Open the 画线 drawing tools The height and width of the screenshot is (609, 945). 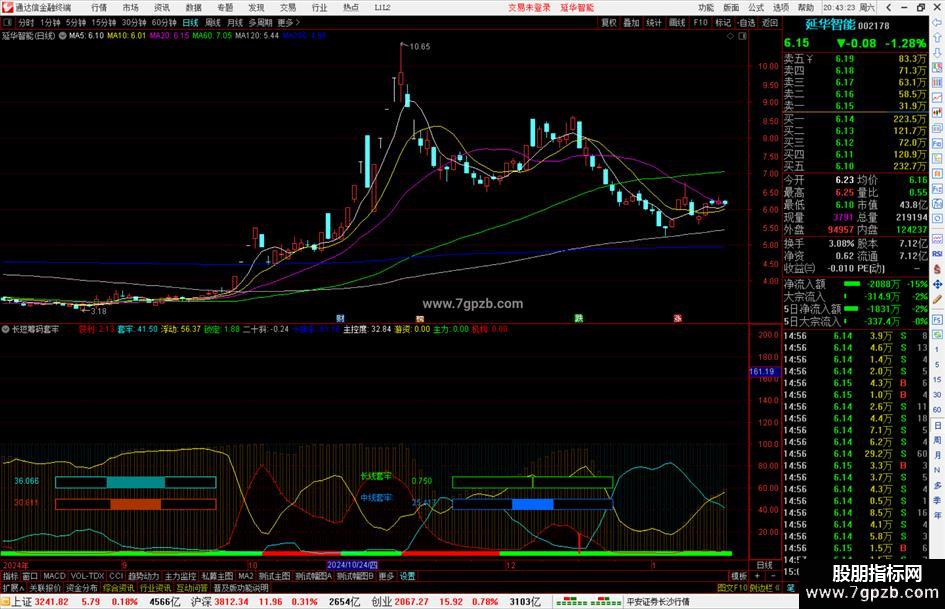[677, 23]
